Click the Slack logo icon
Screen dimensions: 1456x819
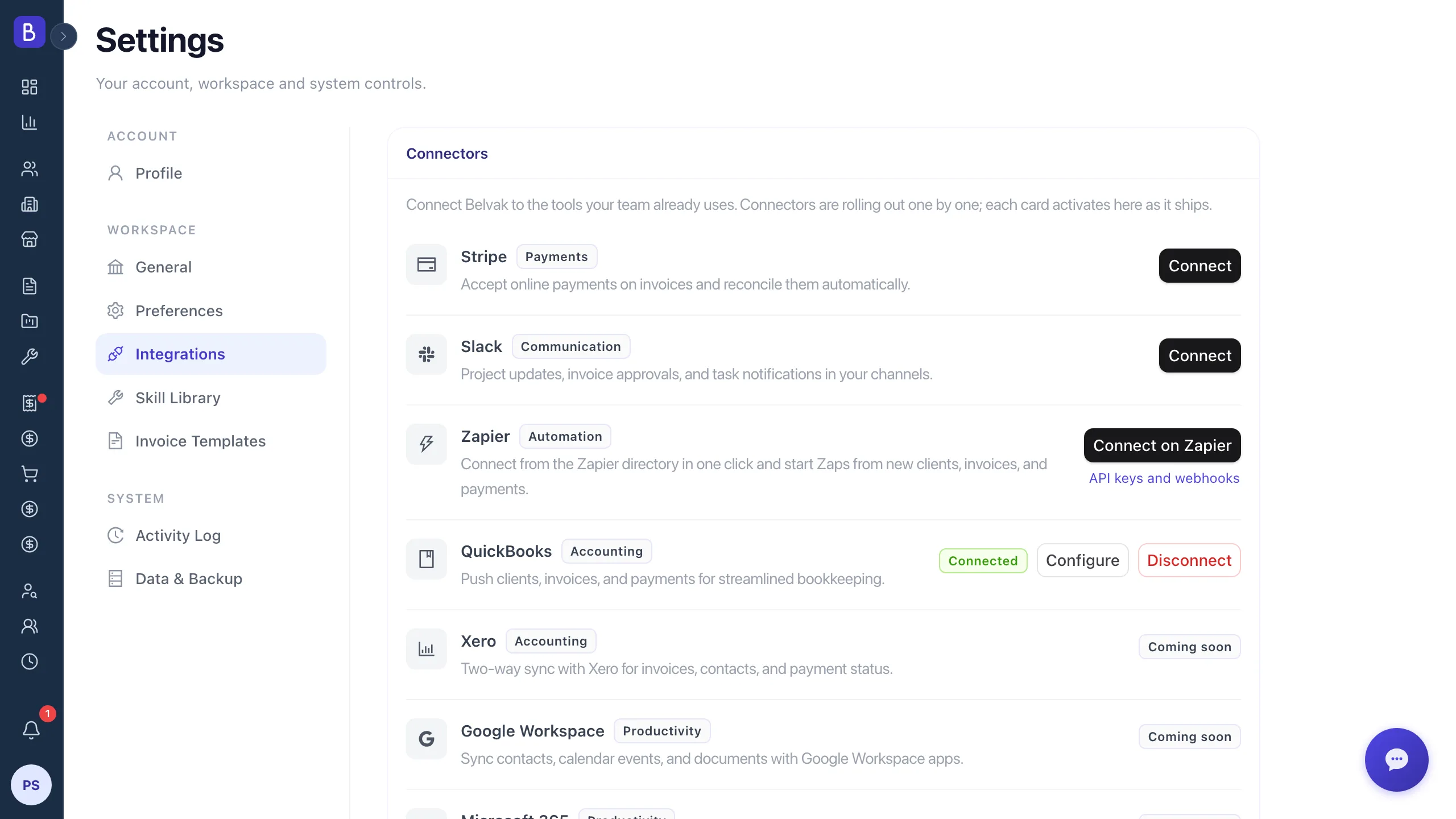click(427, 354)
